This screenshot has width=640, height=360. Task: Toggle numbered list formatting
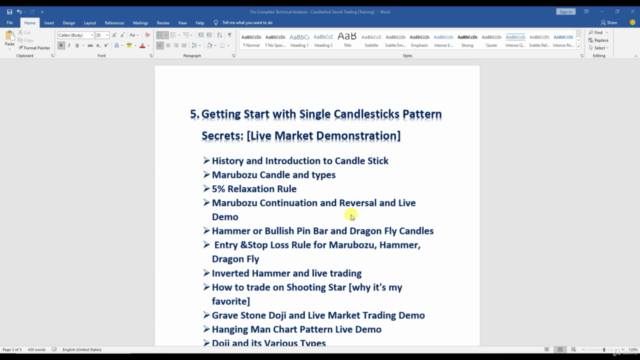[173, 35]
